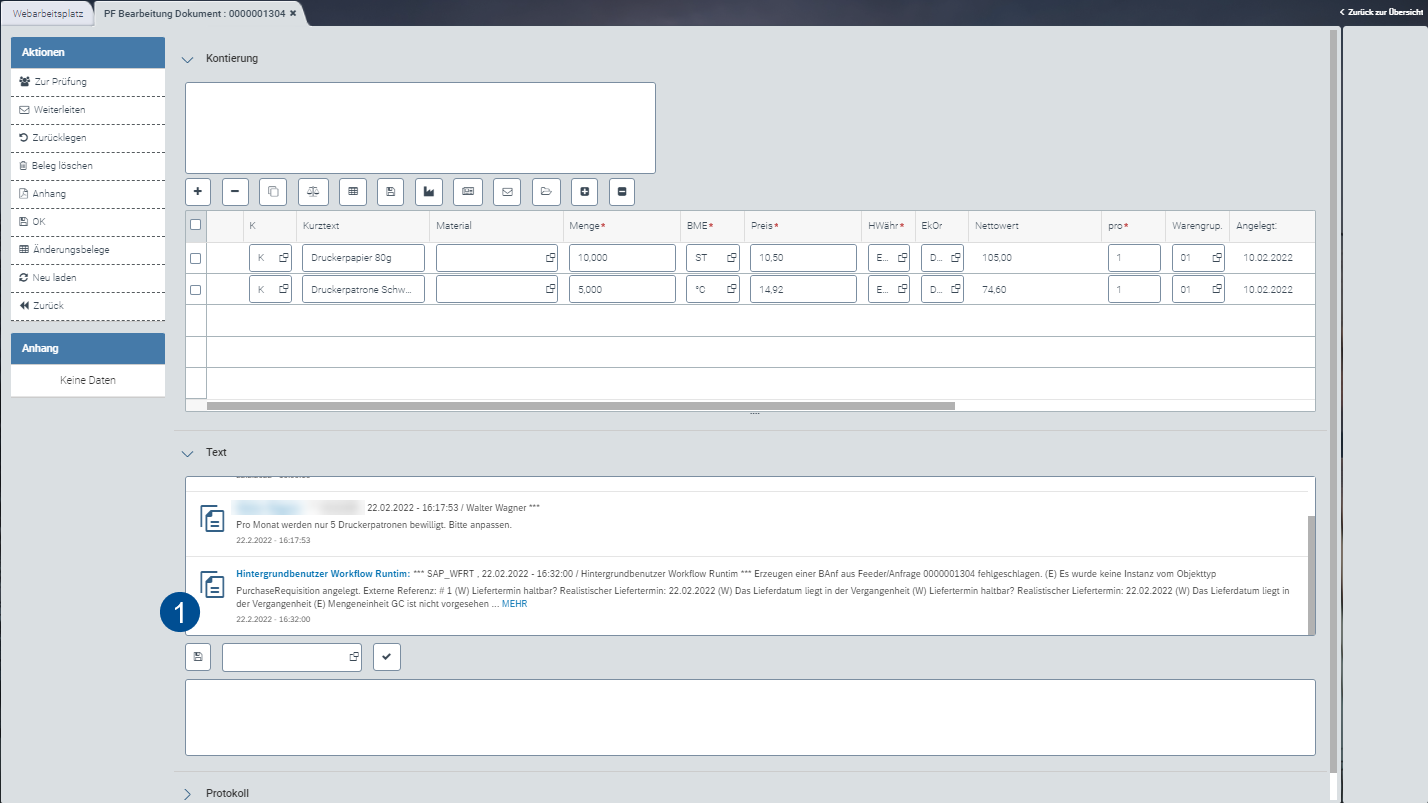This screenshot has height=803, width=1428.
Task: Expand the Protokoll section
Action: (x=187, y=792)
